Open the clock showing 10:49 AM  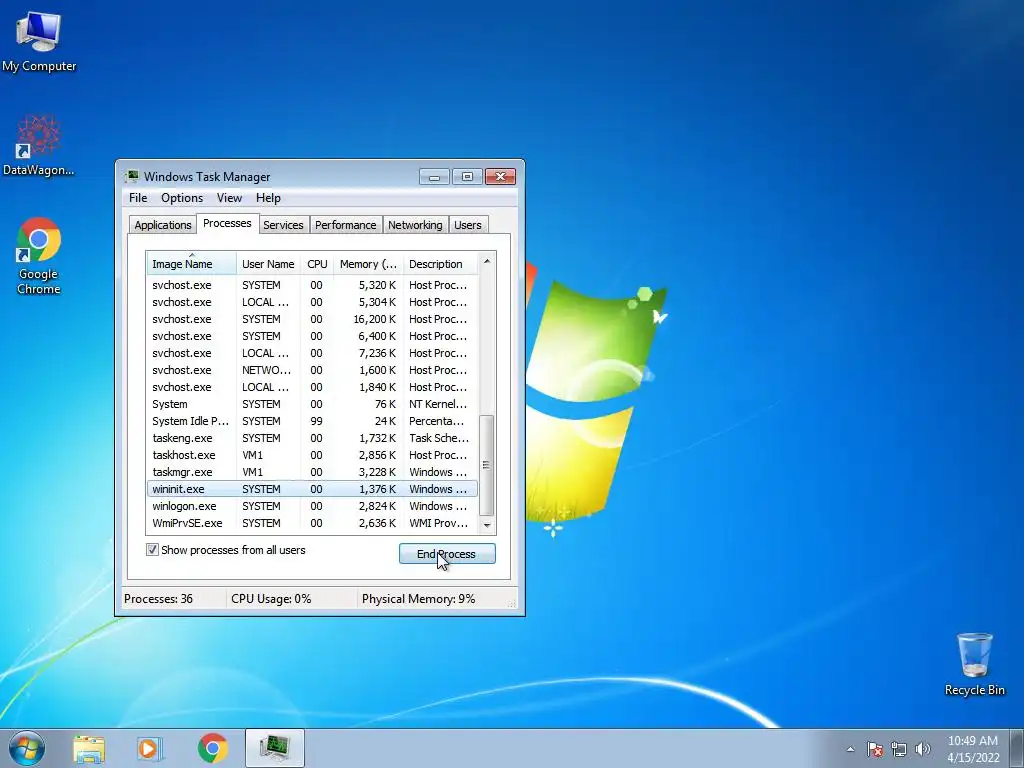pyautogui.click(x=973, y=748)
